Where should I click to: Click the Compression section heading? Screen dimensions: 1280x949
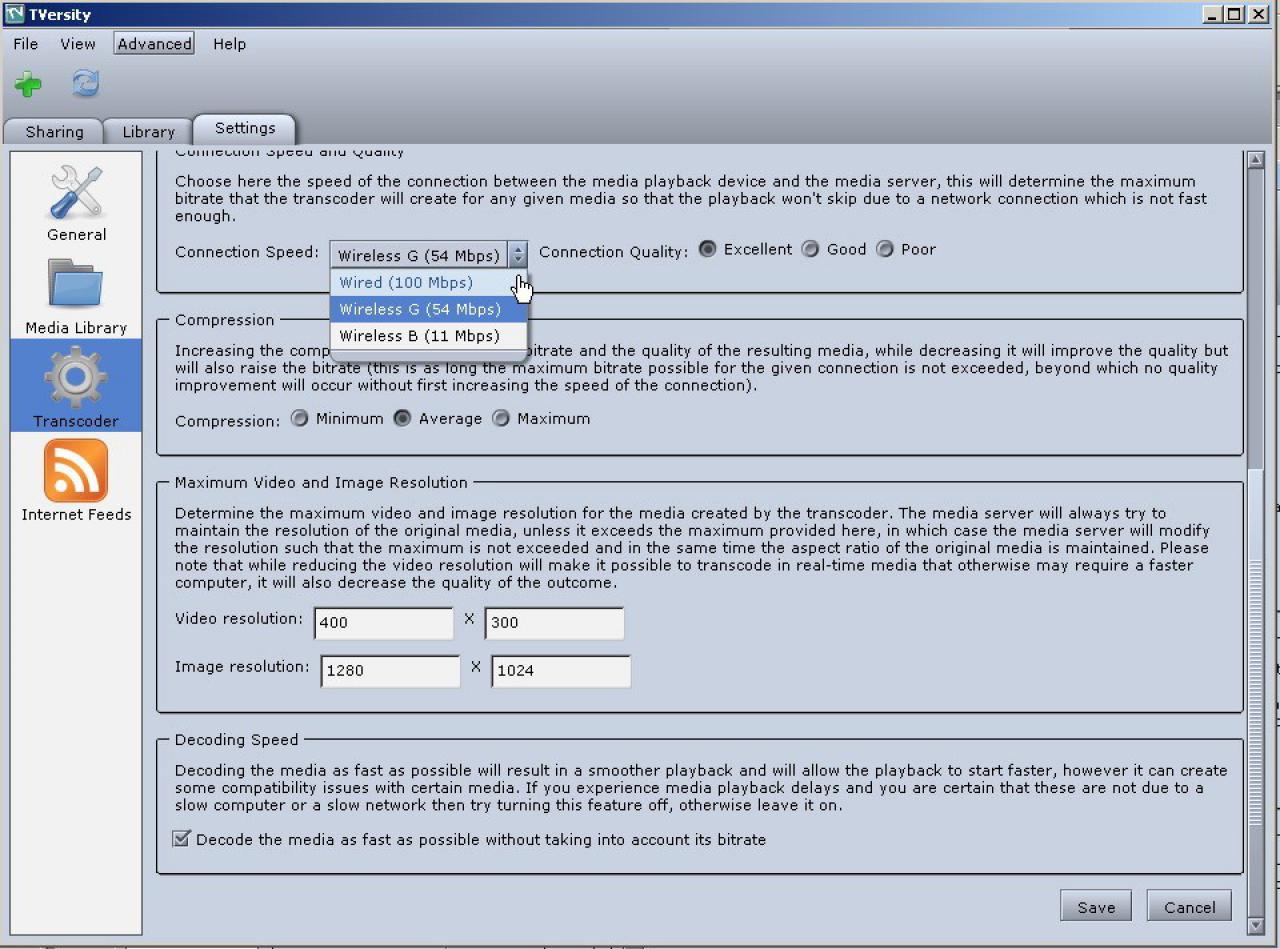tap(224, 320)
